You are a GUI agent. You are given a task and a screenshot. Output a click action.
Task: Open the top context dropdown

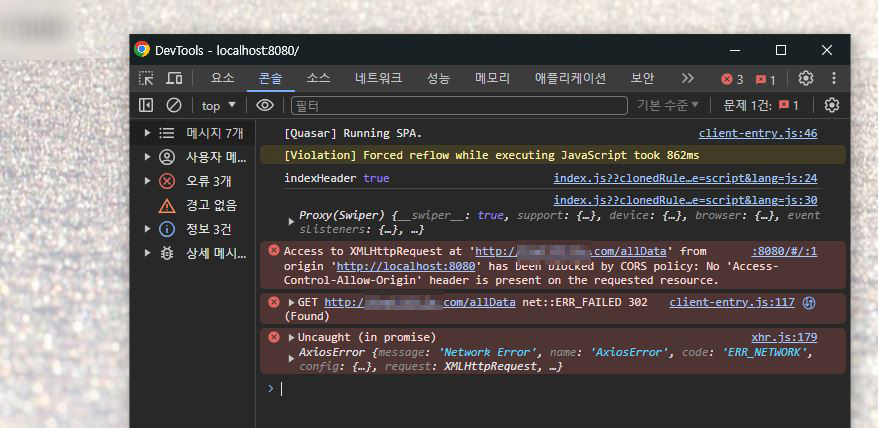tap(219, 106)
